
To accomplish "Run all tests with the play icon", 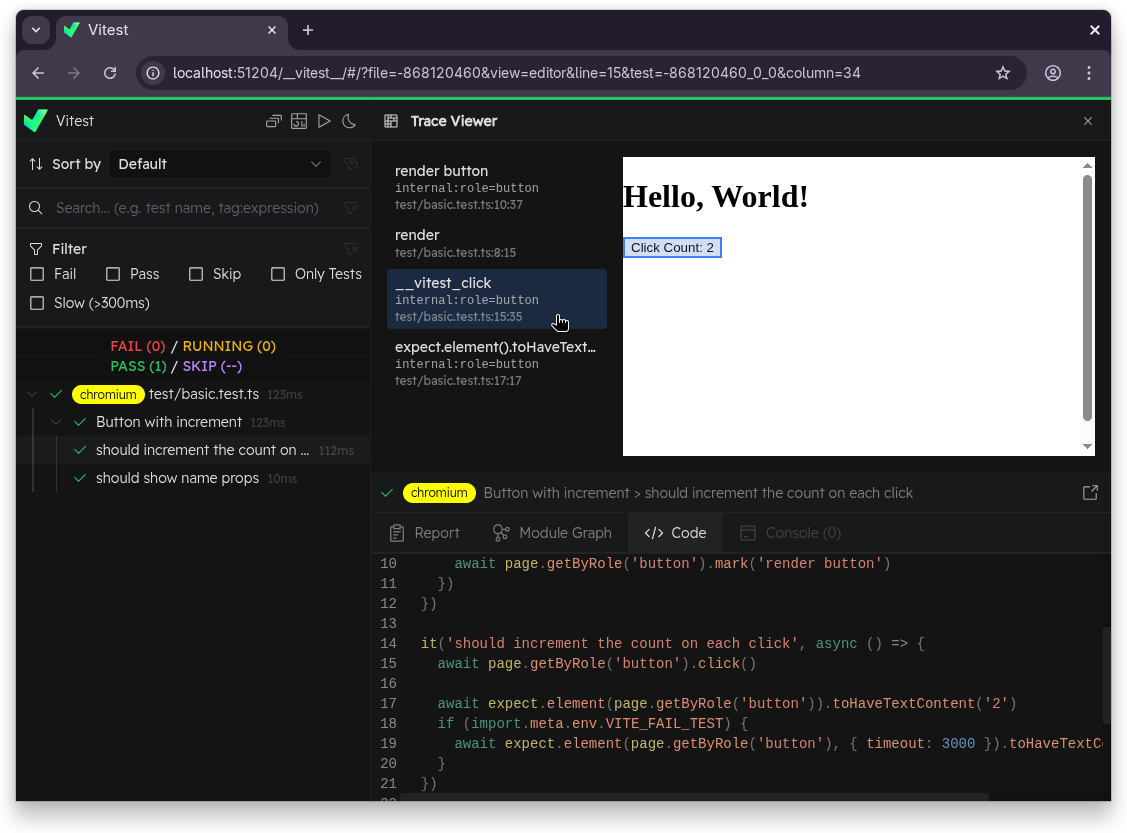I will tap(324, 120).
